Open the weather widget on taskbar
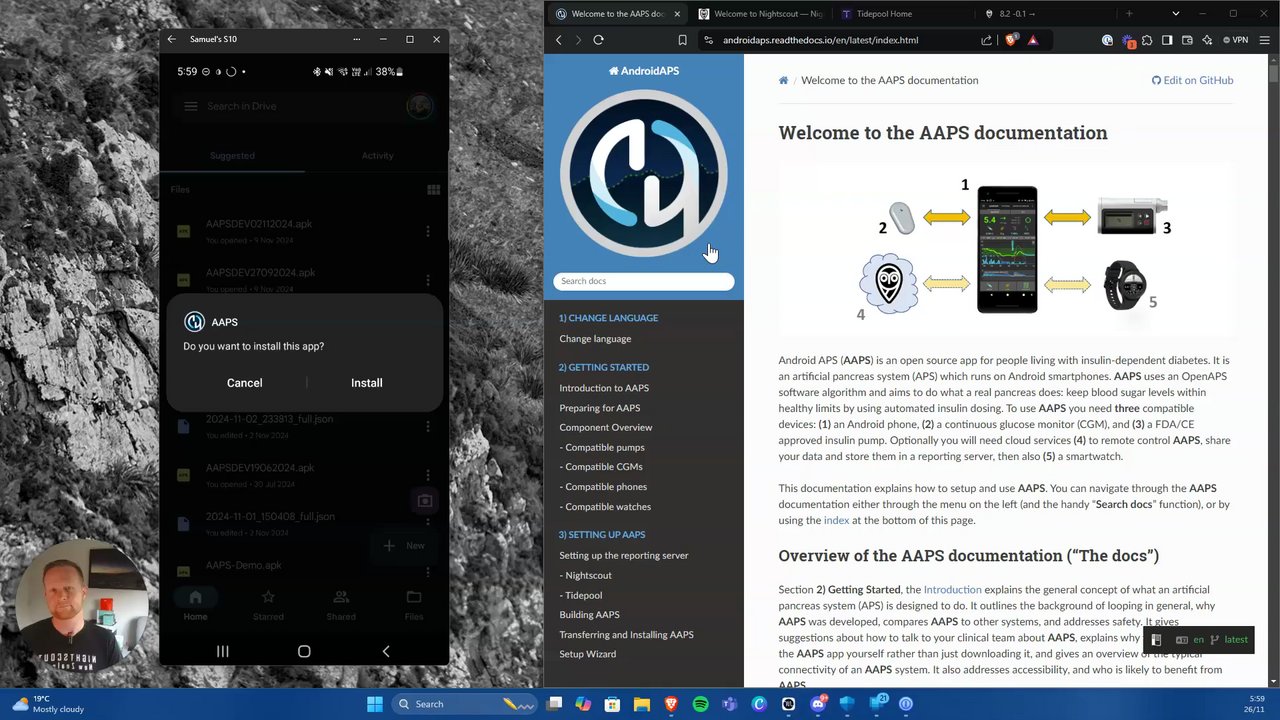 pyautogui.click(x=48, y=704)
